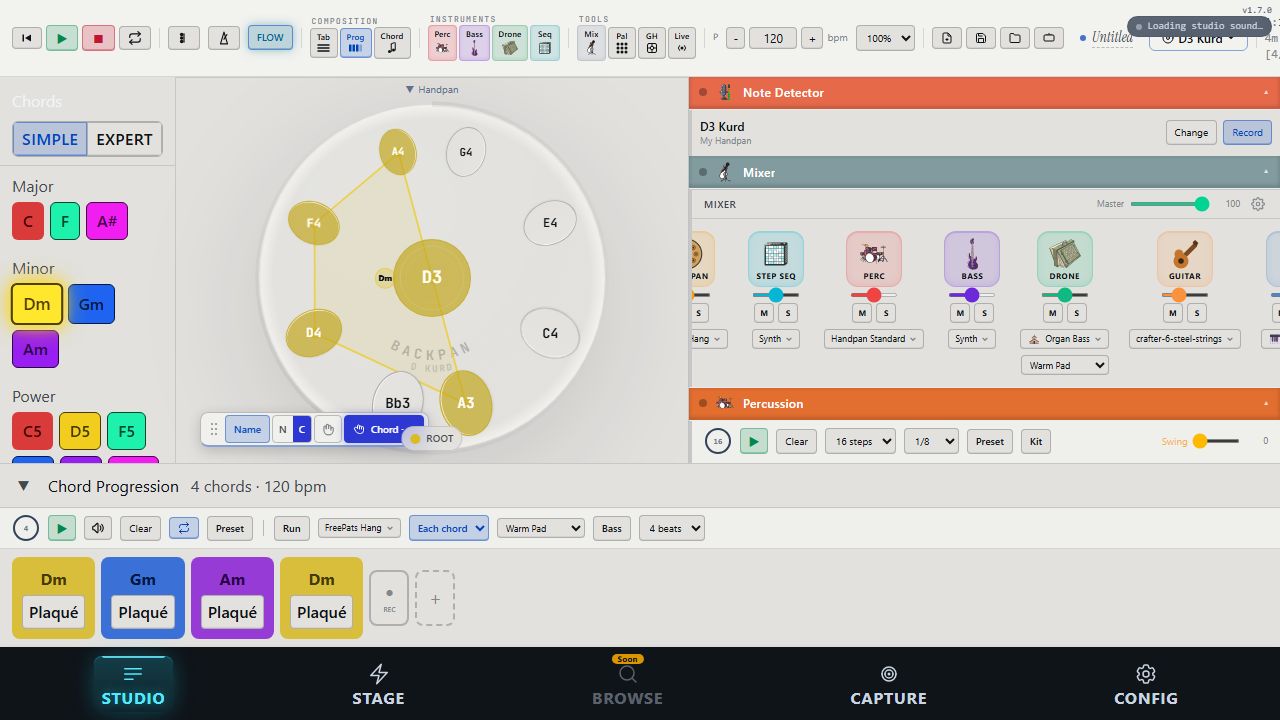Open the Seq step sequencer tool
This screenshot has height=720, width=1280.
[545, 43]
